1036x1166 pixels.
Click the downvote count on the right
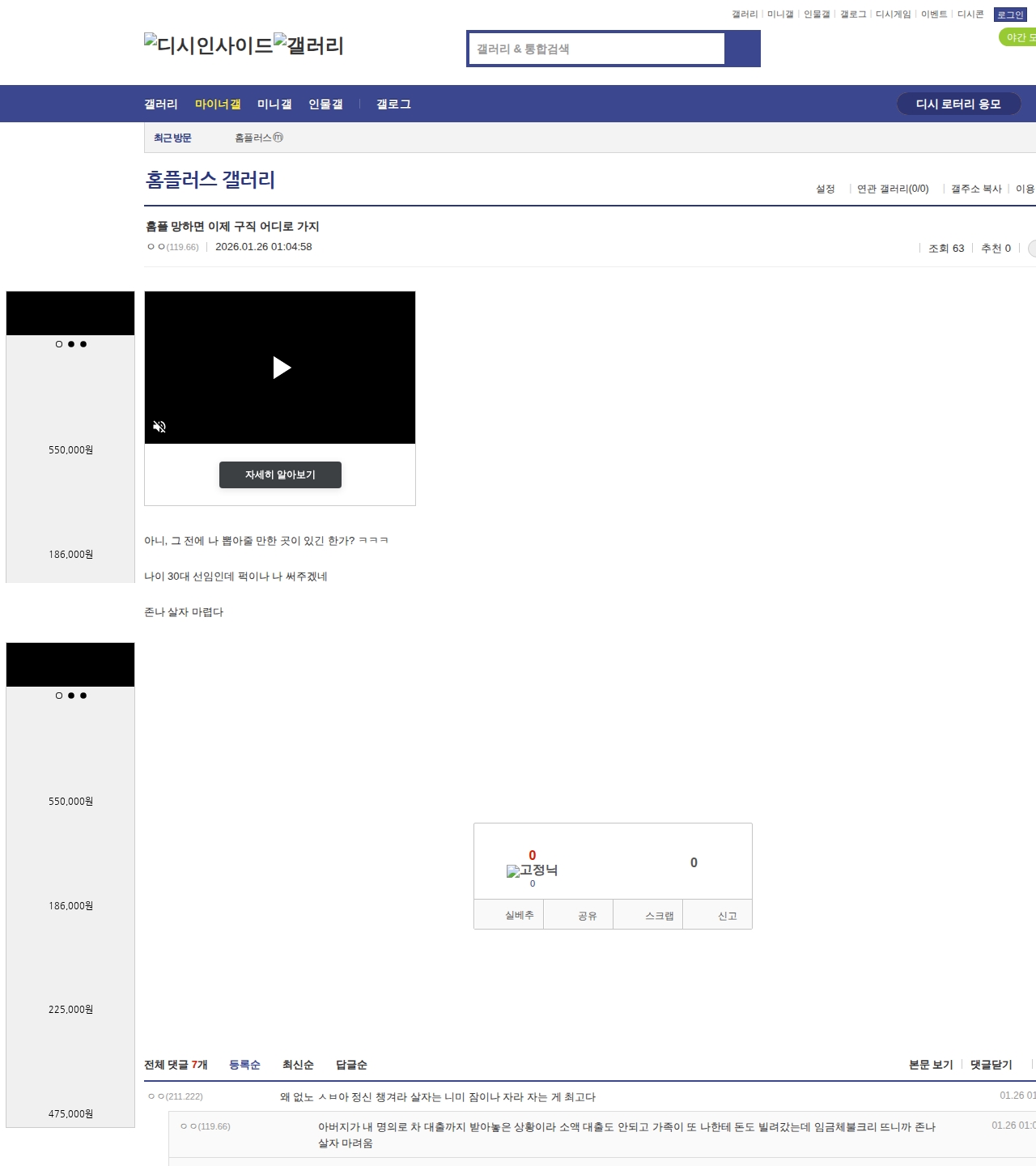694,862
